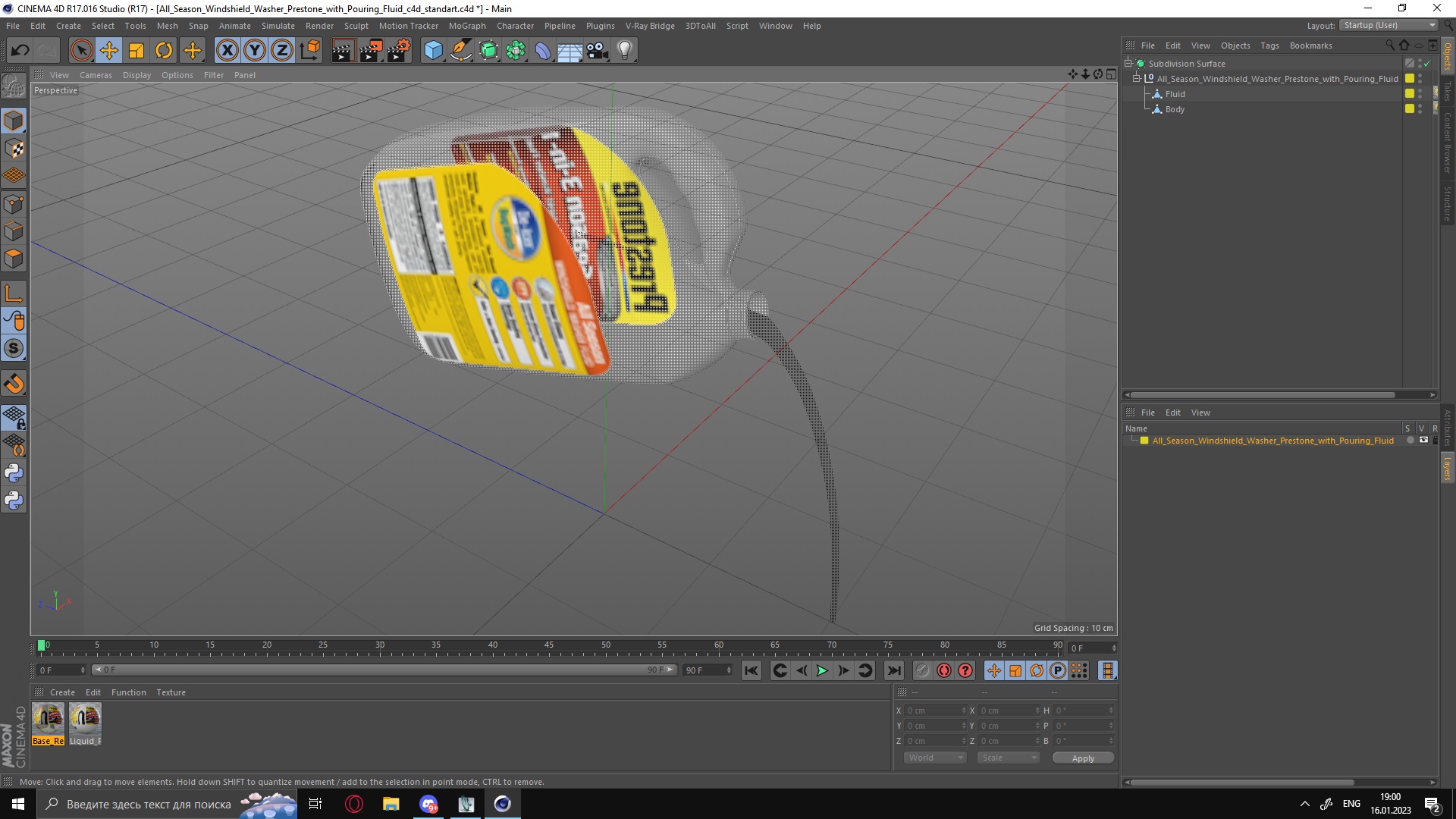This screenshot has height=819, width=1456.
Task: Activate the Move tool in toolbar
Action: [x=108, y=51]
